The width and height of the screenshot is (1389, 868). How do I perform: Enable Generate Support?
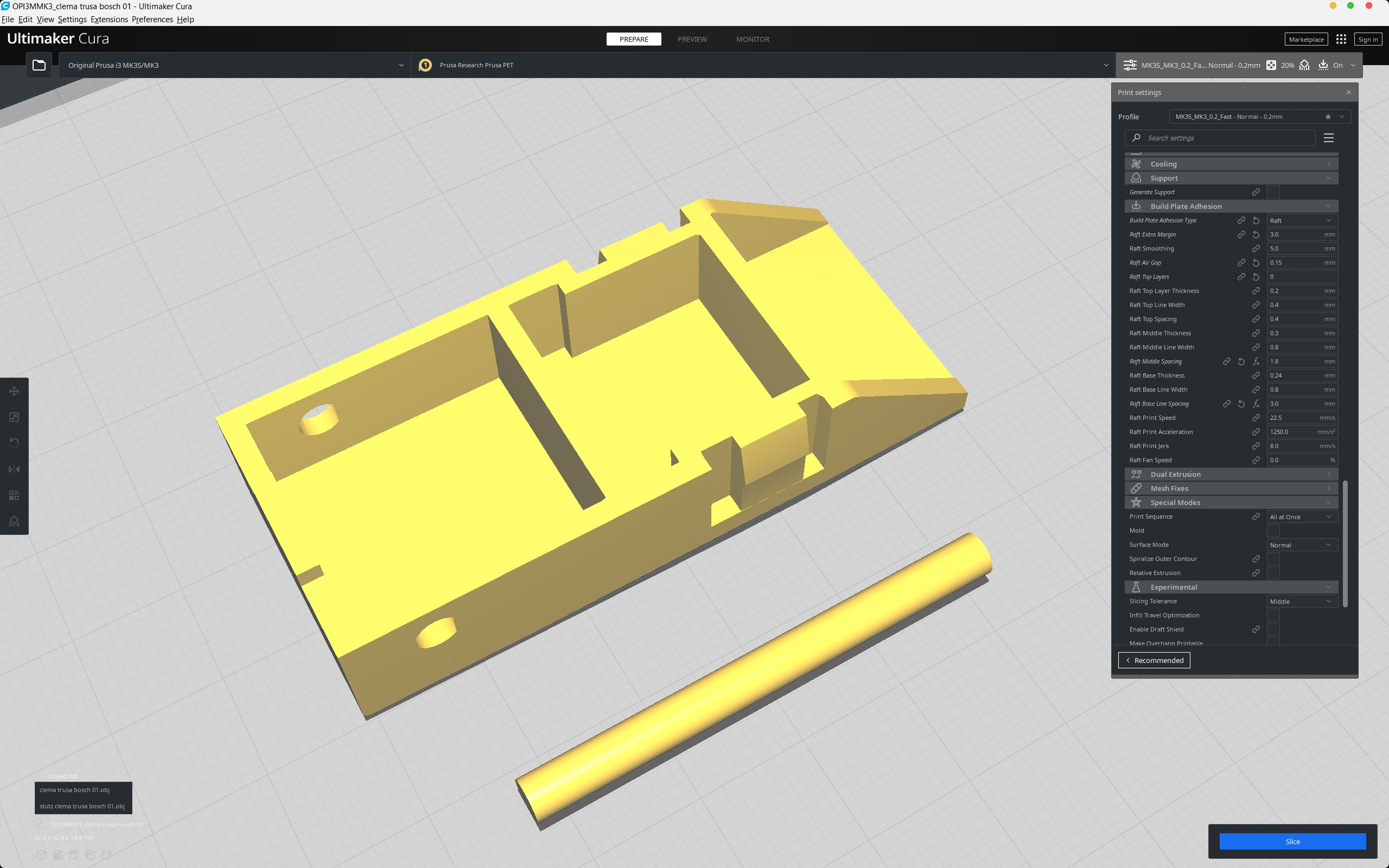tap(1273, 192)
